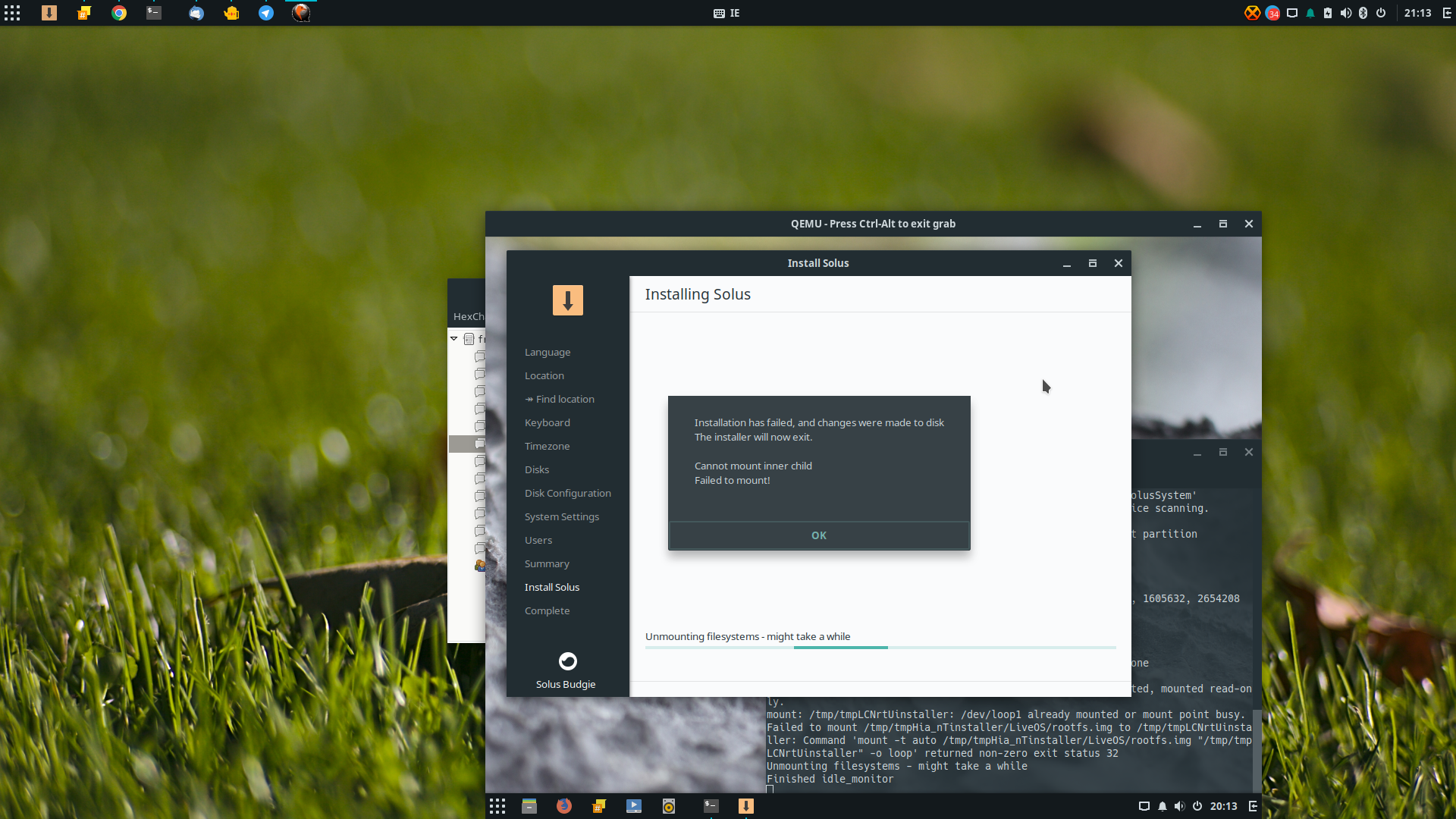The image size is (1456, 819).
Task: Open Telegram from the host top panel
Action: (266, 13)
